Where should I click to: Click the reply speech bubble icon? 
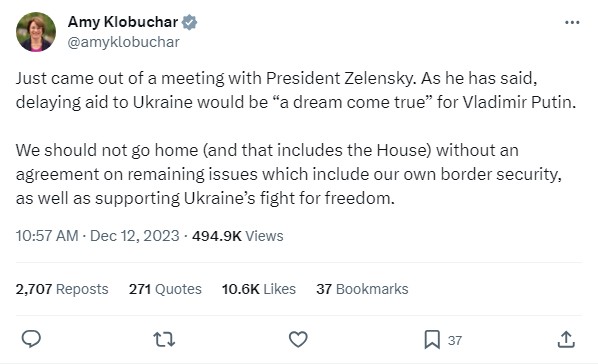coord(31,339)
